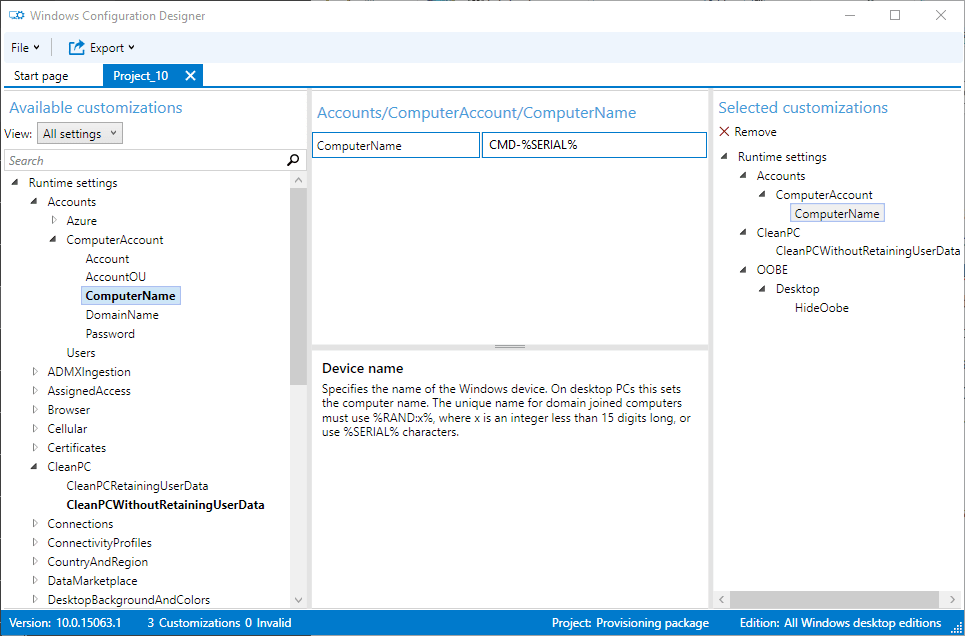Expand the Connections node

point(35,524)
